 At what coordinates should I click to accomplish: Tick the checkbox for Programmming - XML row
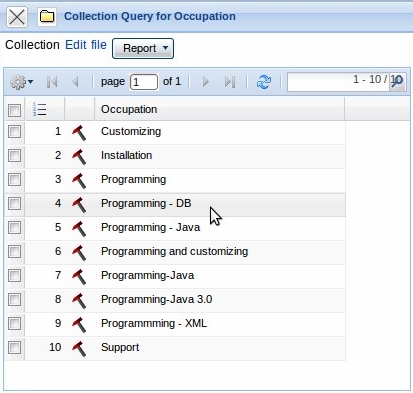[x=14, y=324]
